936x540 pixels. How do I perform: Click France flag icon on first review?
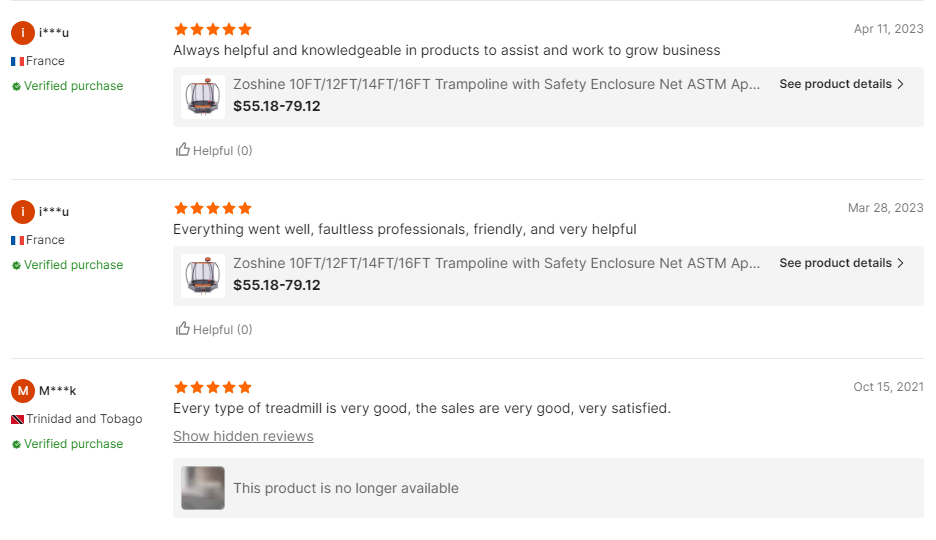[17, 61]
